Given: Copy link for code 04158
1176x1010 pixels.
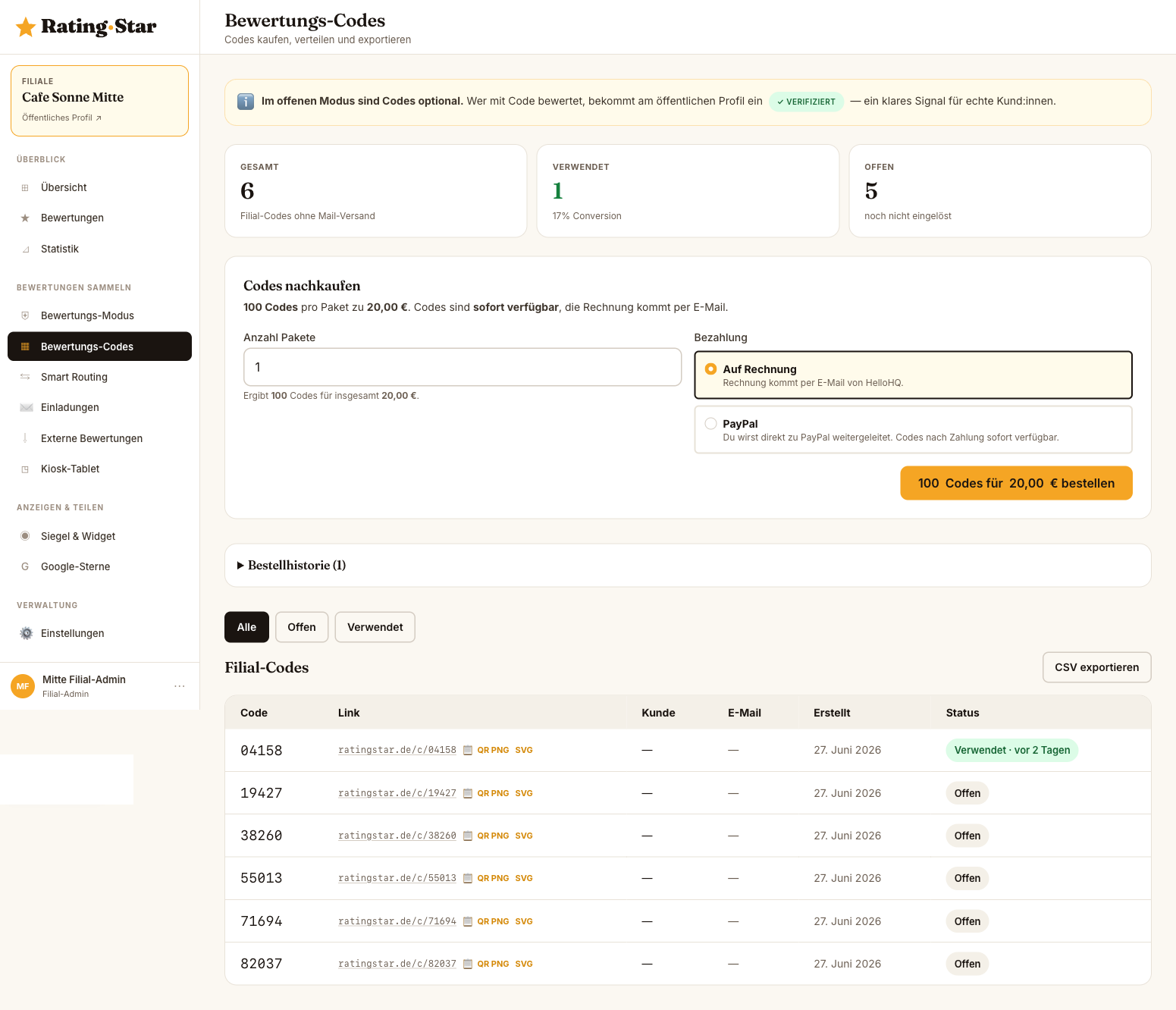Looking at the screenshot, I should [x=468, y=751].
